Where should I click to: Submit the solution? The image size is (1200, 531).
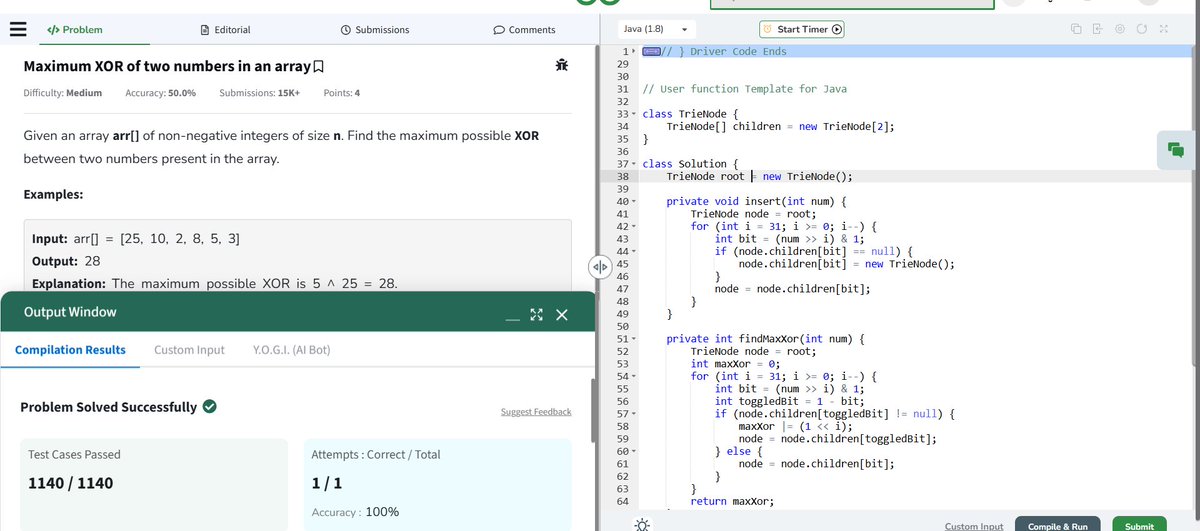1139,525
